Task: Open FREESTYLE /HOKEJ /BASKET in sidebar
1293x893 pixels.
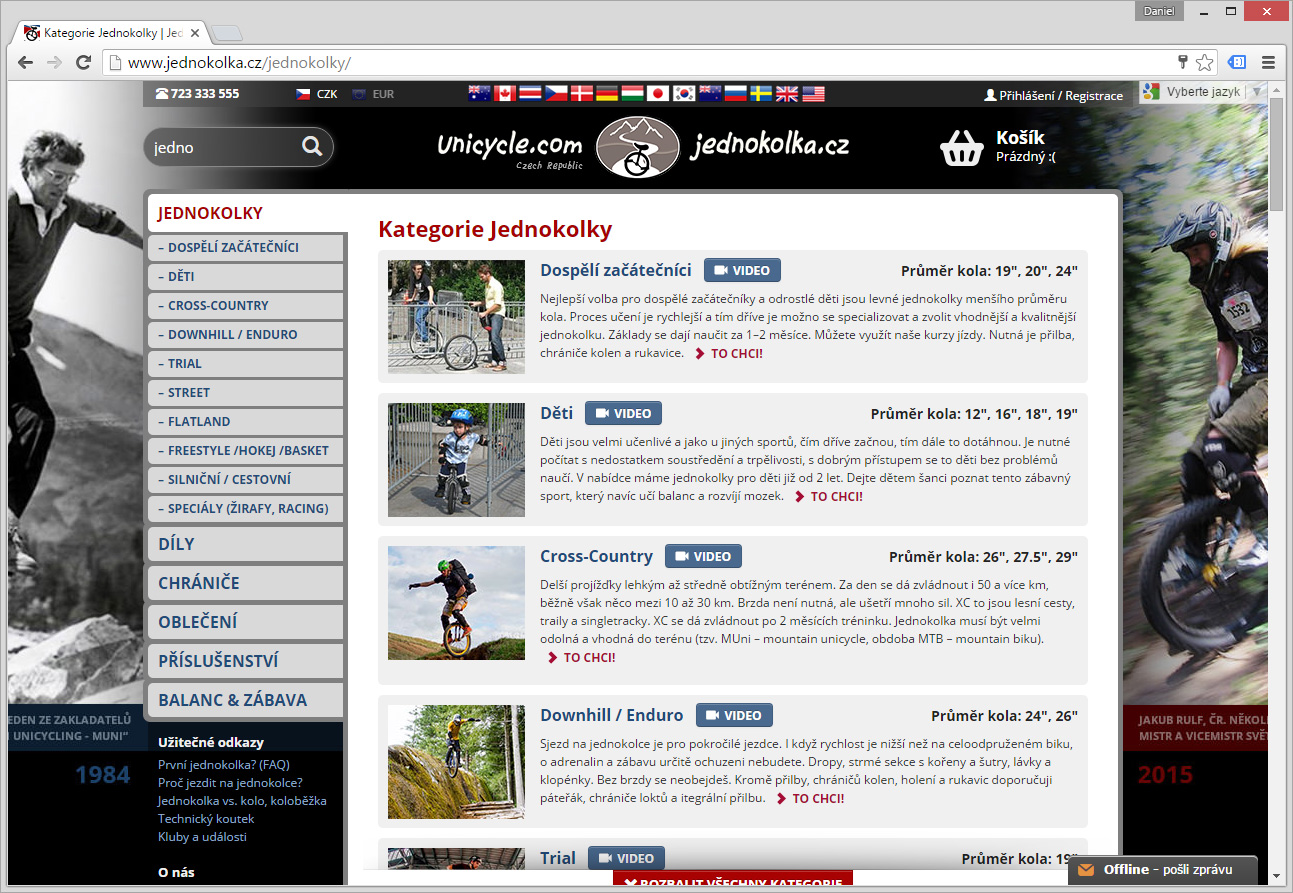Action: pyautogui.click(x=246, y=451)
